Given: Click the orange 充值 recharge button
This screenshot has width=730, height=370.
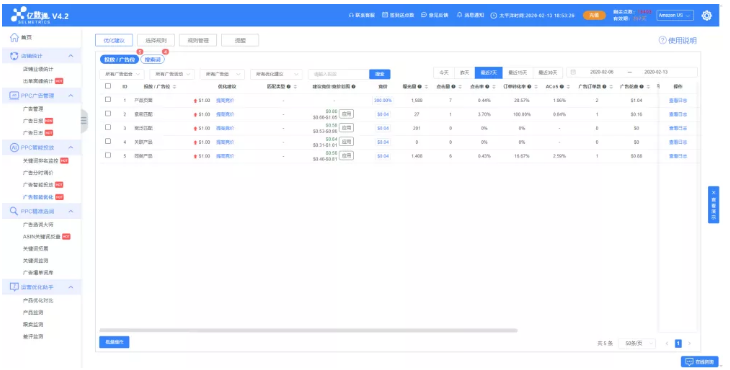Looking at the screenshot, I should pos(594,15).
